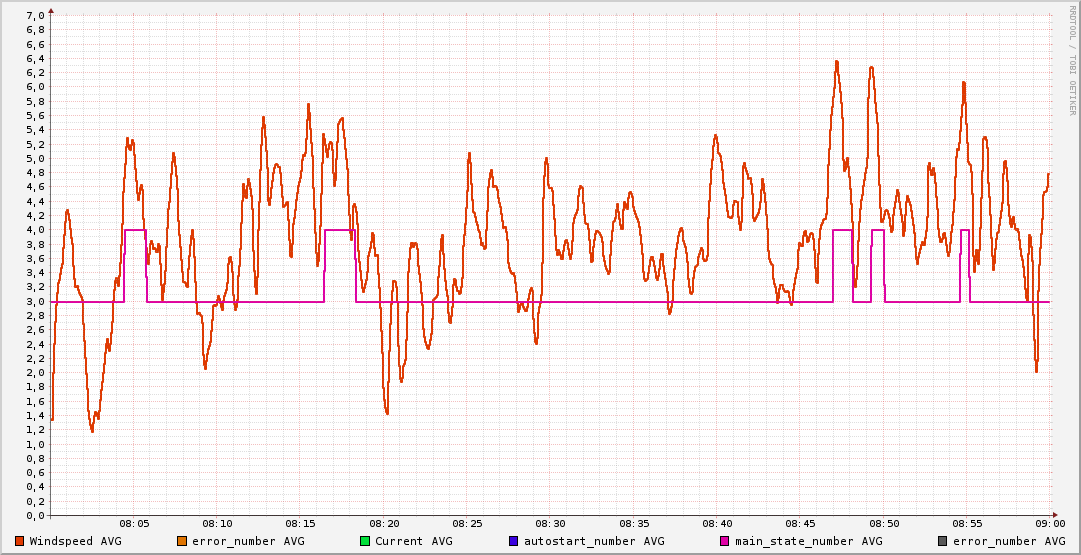Click the 08:45 time axis label
Image resolution: width=1081 pixels, height=555 pixels.
800,523
